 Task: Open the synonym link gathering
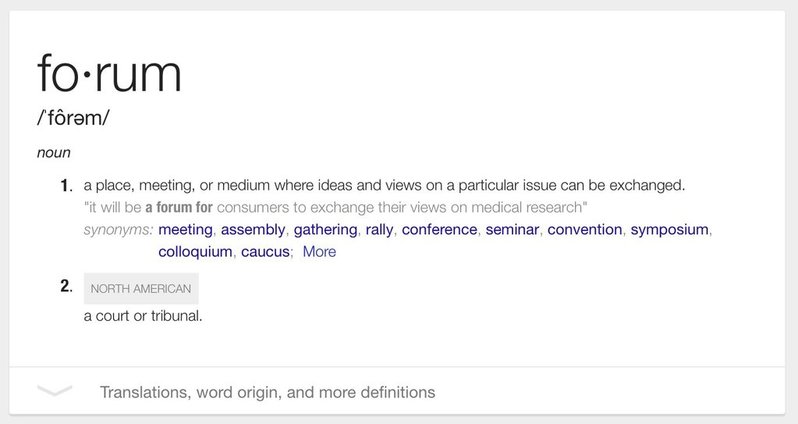point(325,230)
